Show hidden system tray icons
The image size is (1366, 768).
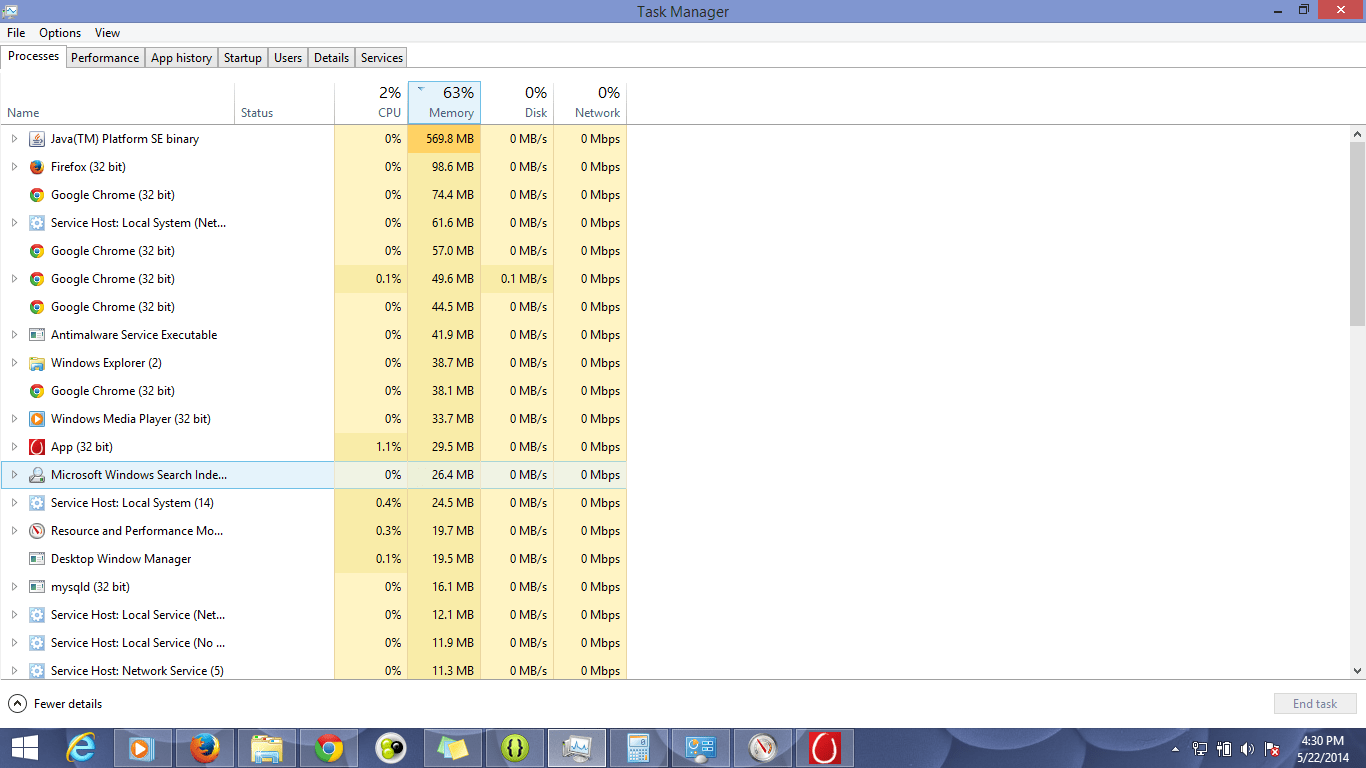click(x=1175, y=748)
